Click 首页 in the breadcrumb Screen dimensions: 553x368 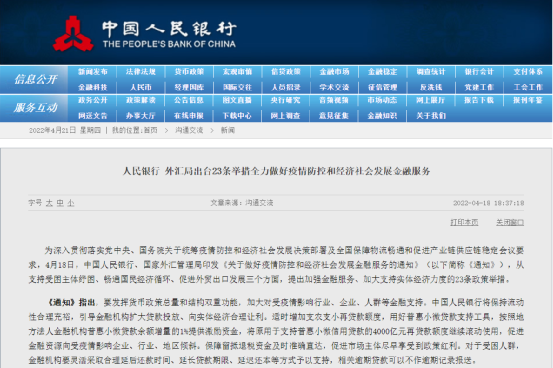click(x=151, y=130)
